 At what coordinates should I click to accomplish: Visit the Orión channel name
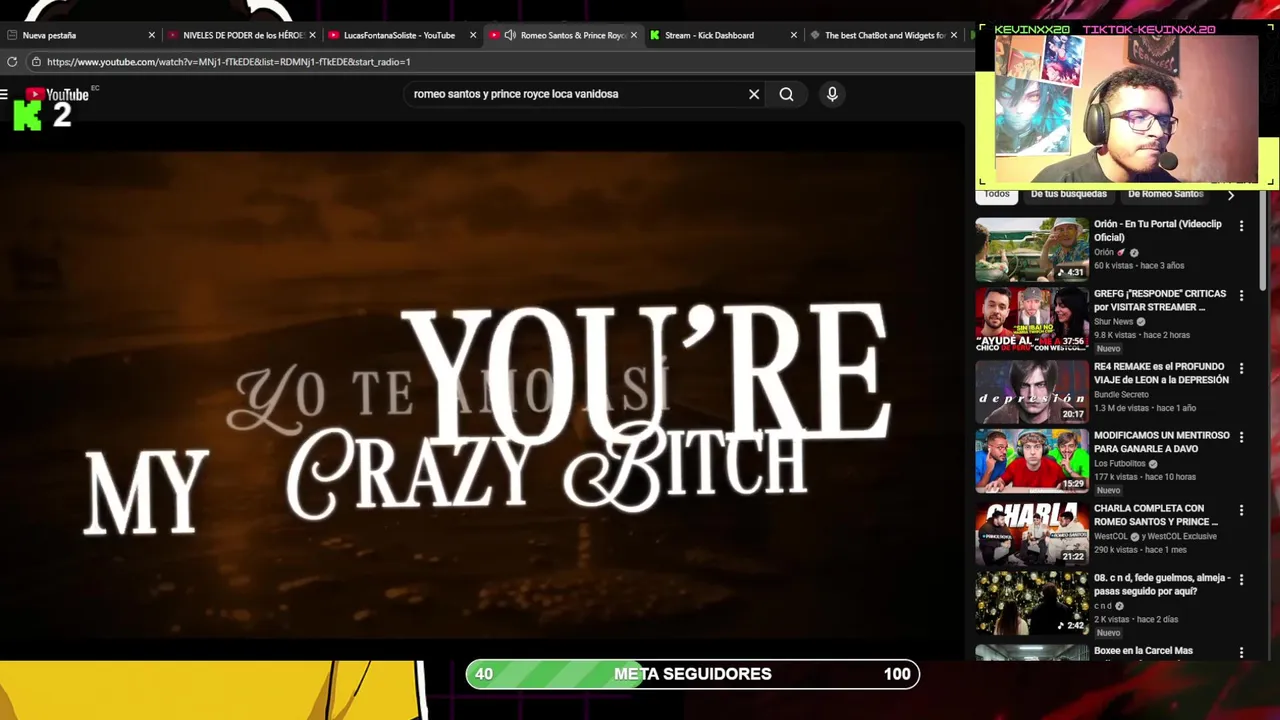coord(1104,253)
